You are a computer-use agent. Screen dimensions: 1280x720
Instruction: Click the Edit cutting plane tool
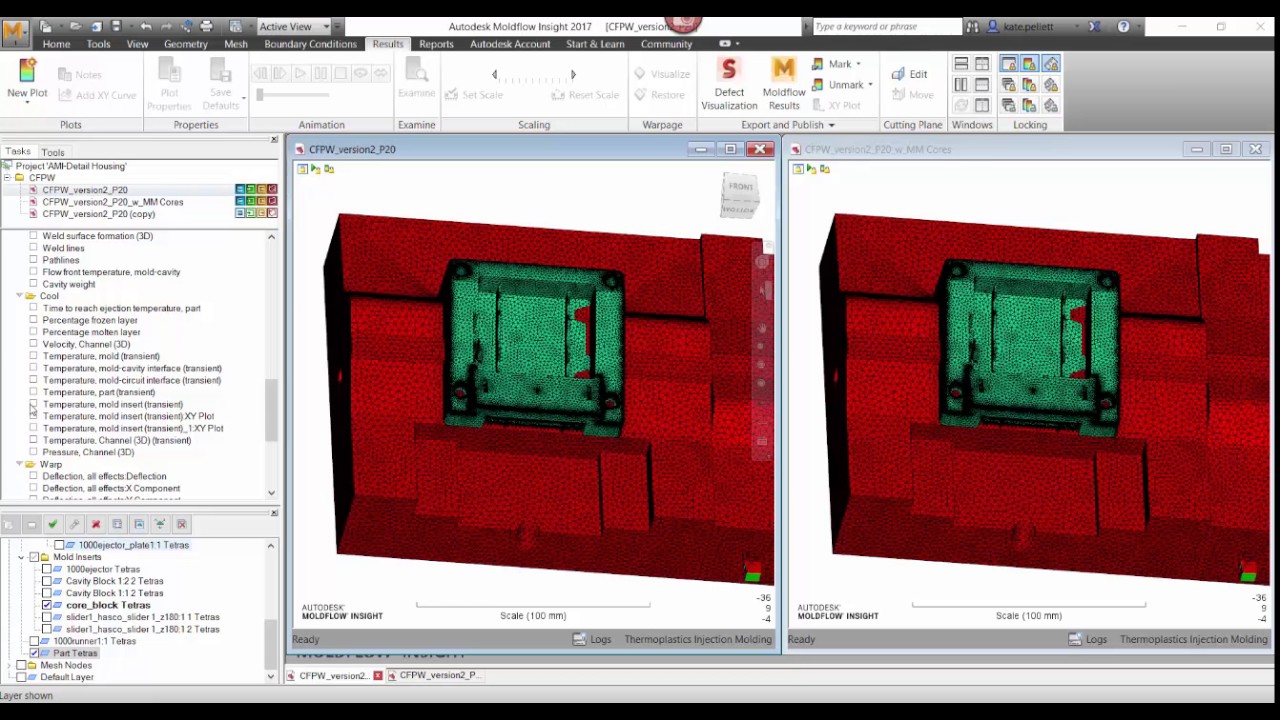point(909,74)
